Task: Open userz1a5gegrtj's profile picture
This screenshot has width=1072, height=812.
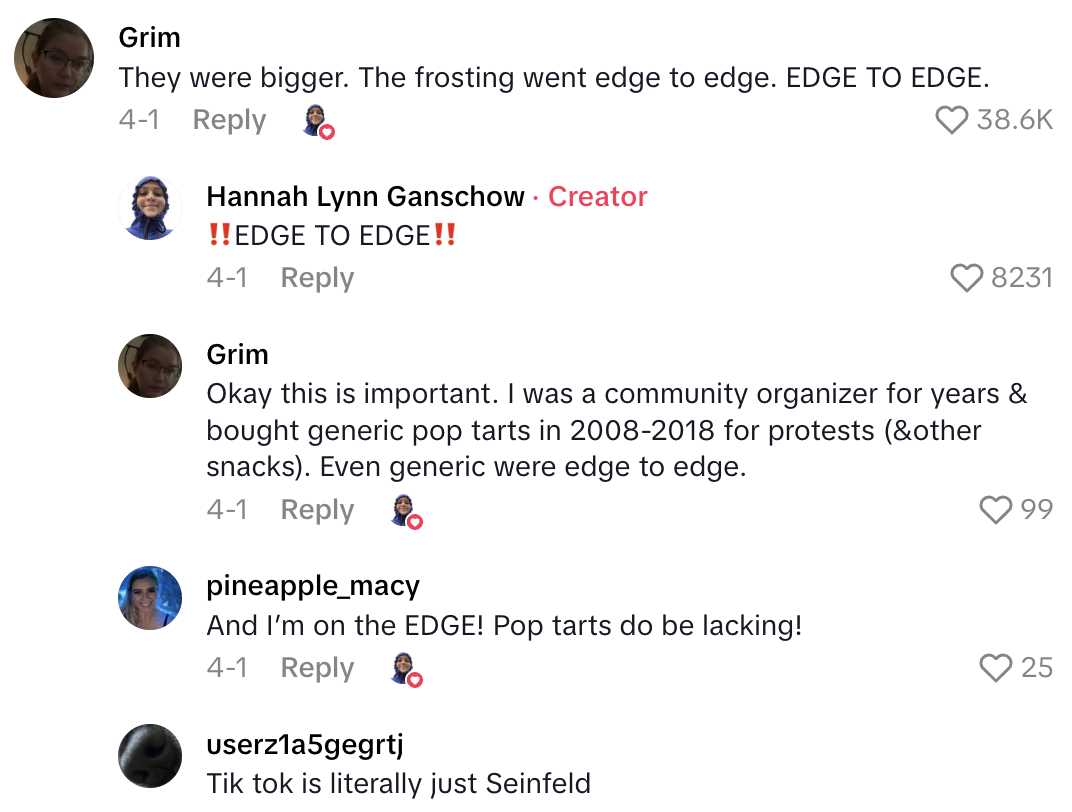Action: tap(150, 756)
